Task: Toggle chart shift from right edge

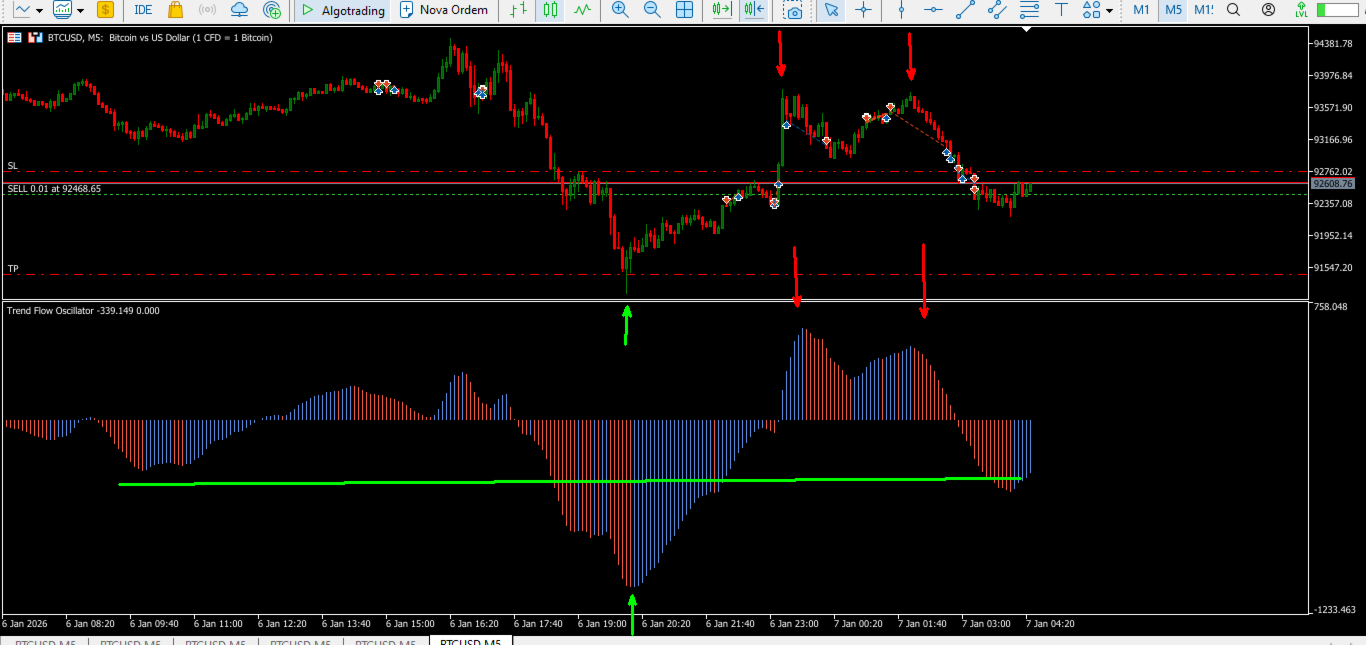Action: 754,10
